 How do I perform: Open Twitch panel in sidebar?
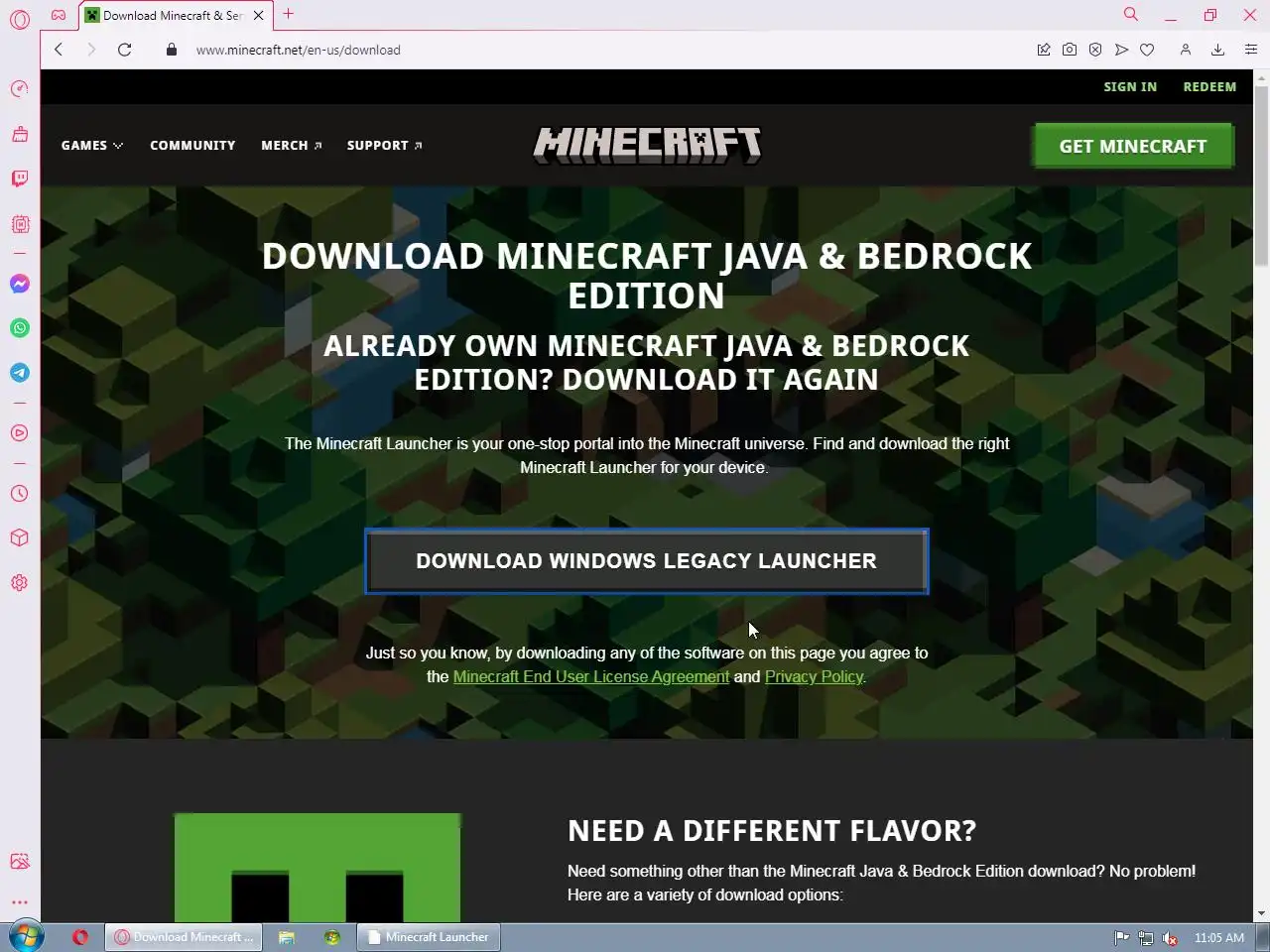(20, 178)
